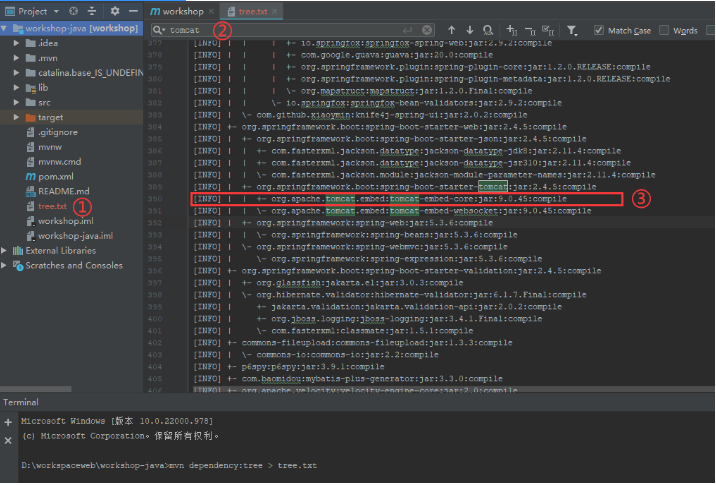Open the search filter funnel options
Screen dimensions: 716x485
point(572,31)
